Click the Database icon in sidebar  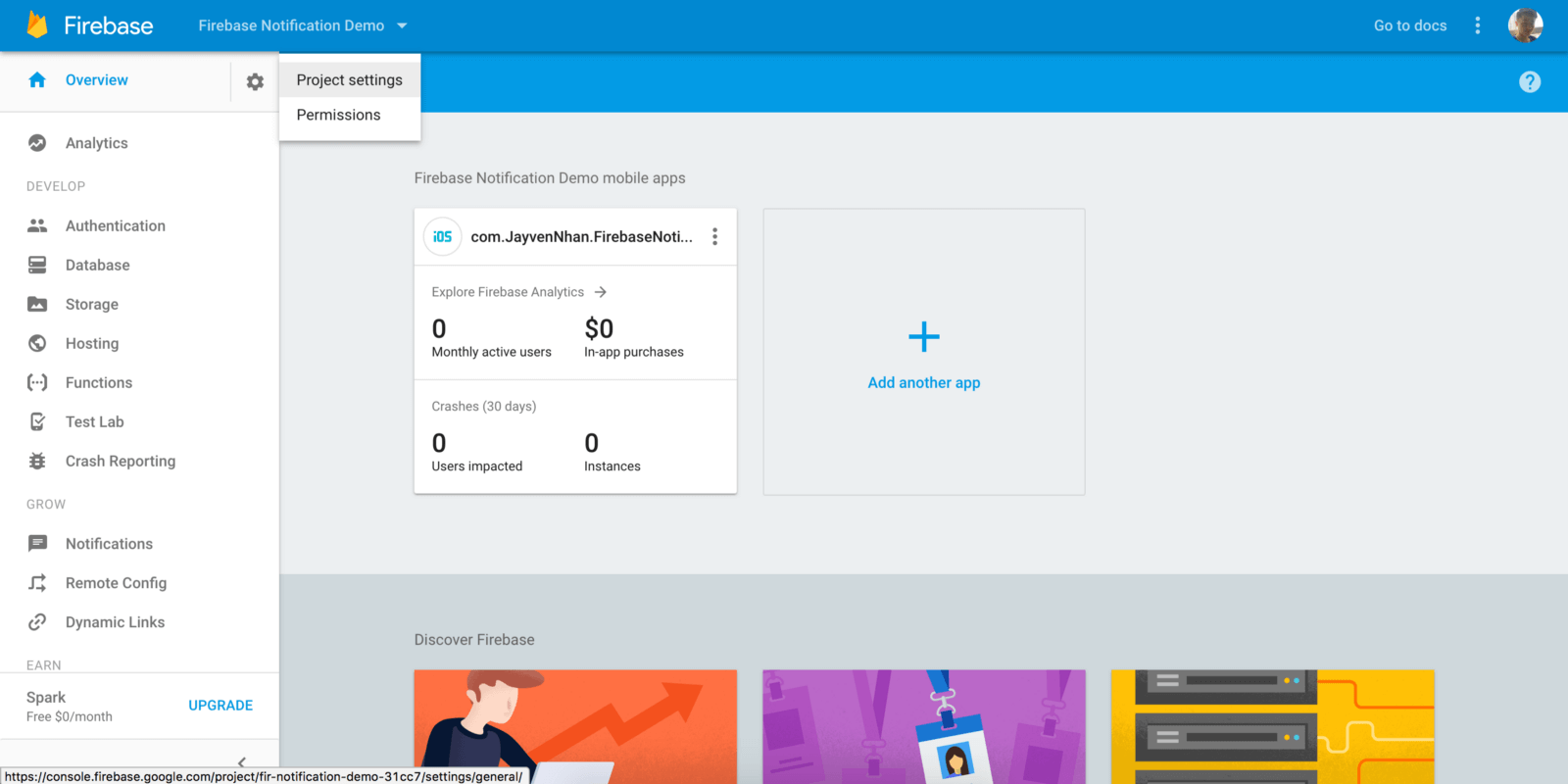point(37,265)
